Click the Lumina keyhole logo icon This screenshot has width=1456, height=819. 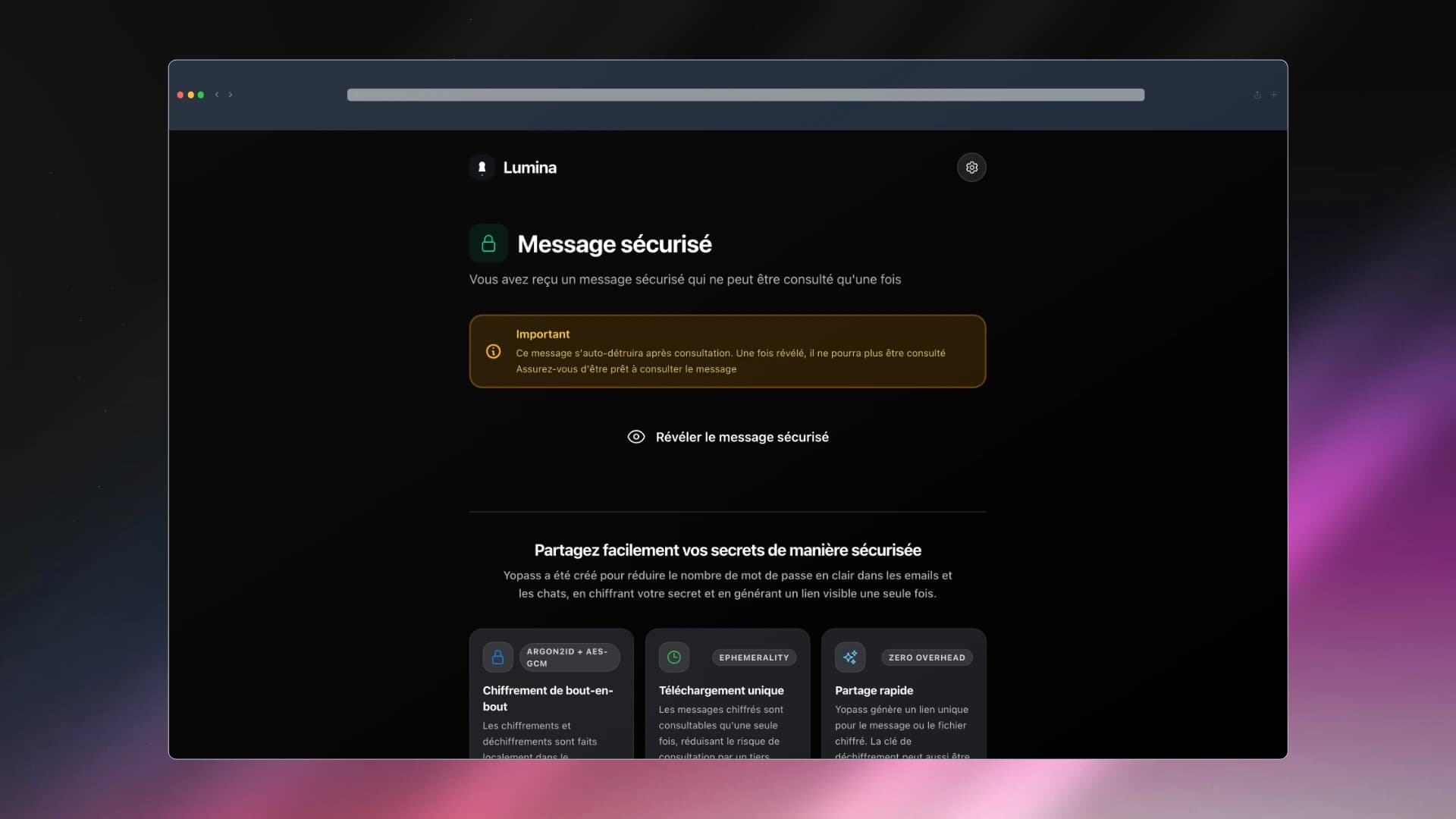482,168
